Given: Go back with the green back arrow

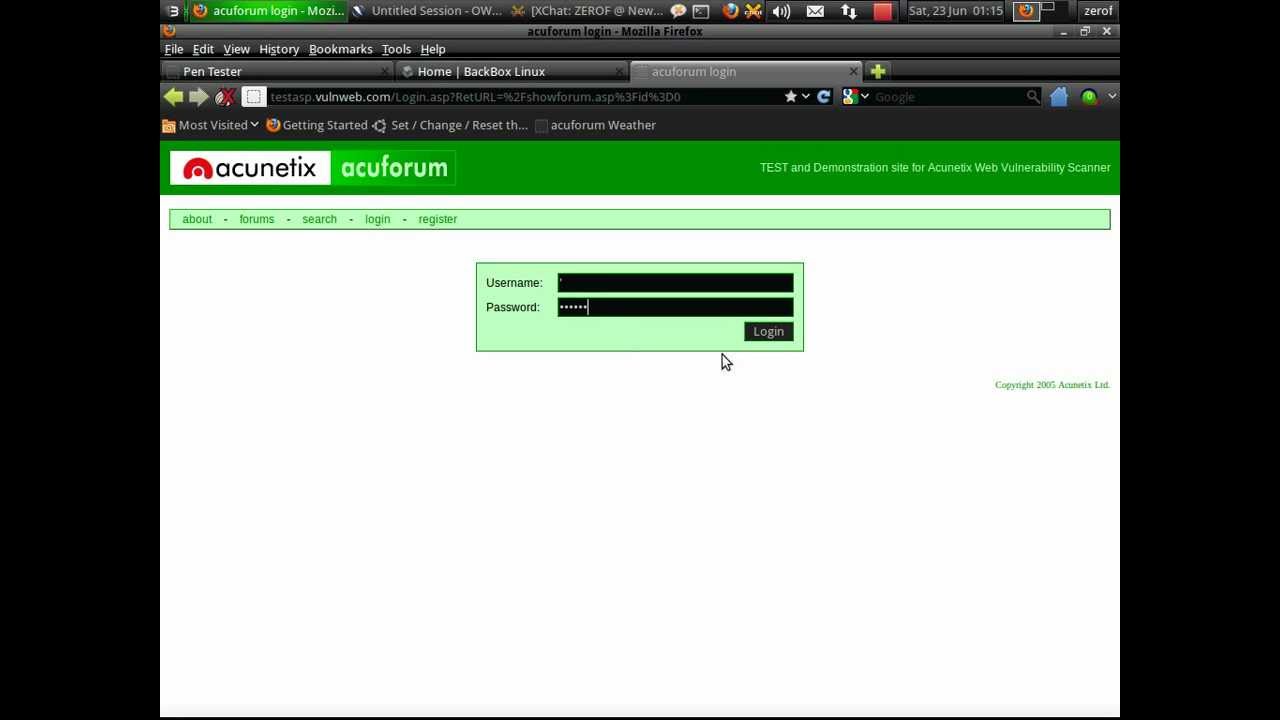Looking at the screenshot, I should [173, 97].
